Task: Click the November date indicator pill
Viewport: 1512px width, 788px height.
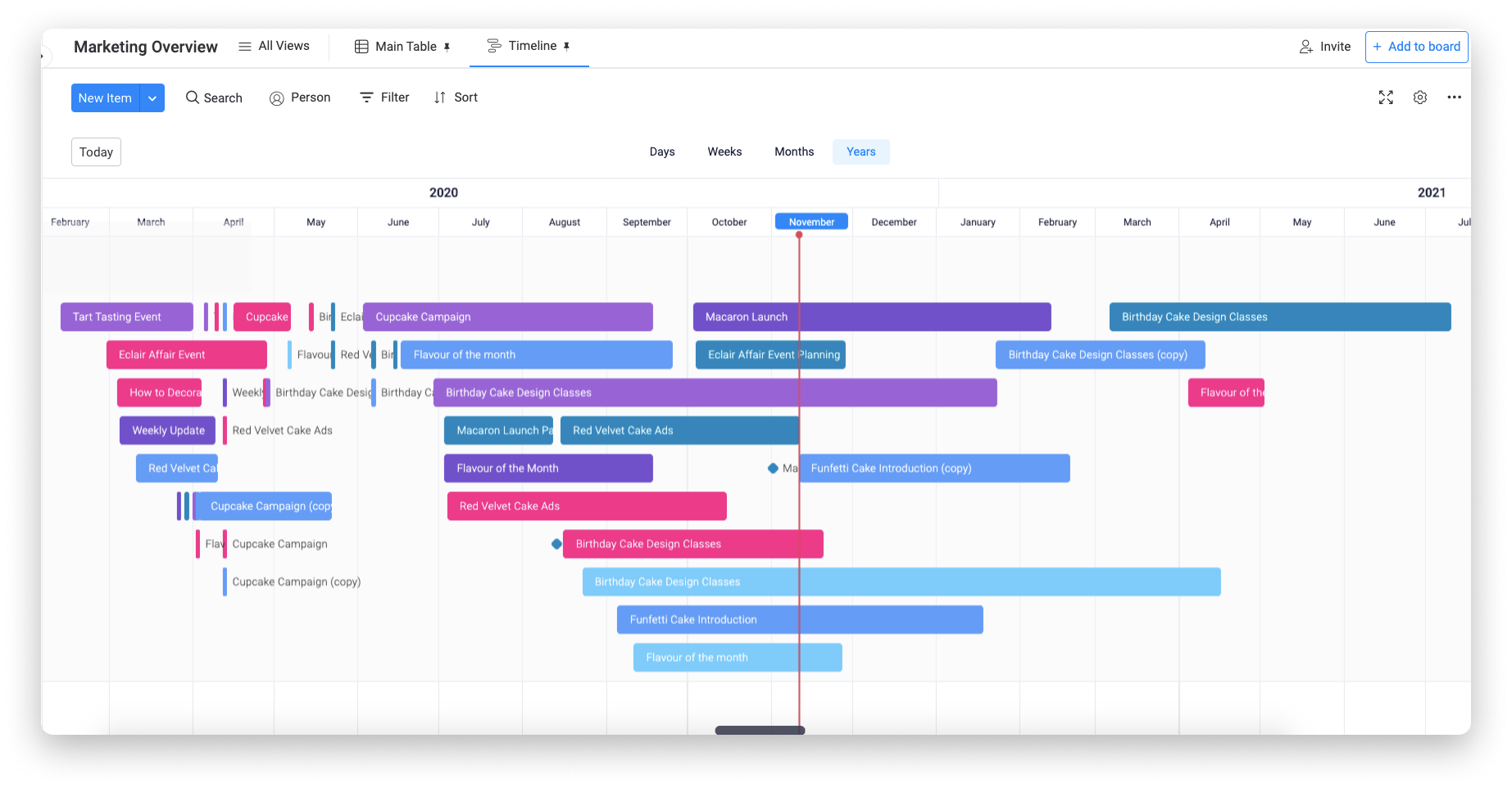Action: pyautogui.click(x=810, y=221)
